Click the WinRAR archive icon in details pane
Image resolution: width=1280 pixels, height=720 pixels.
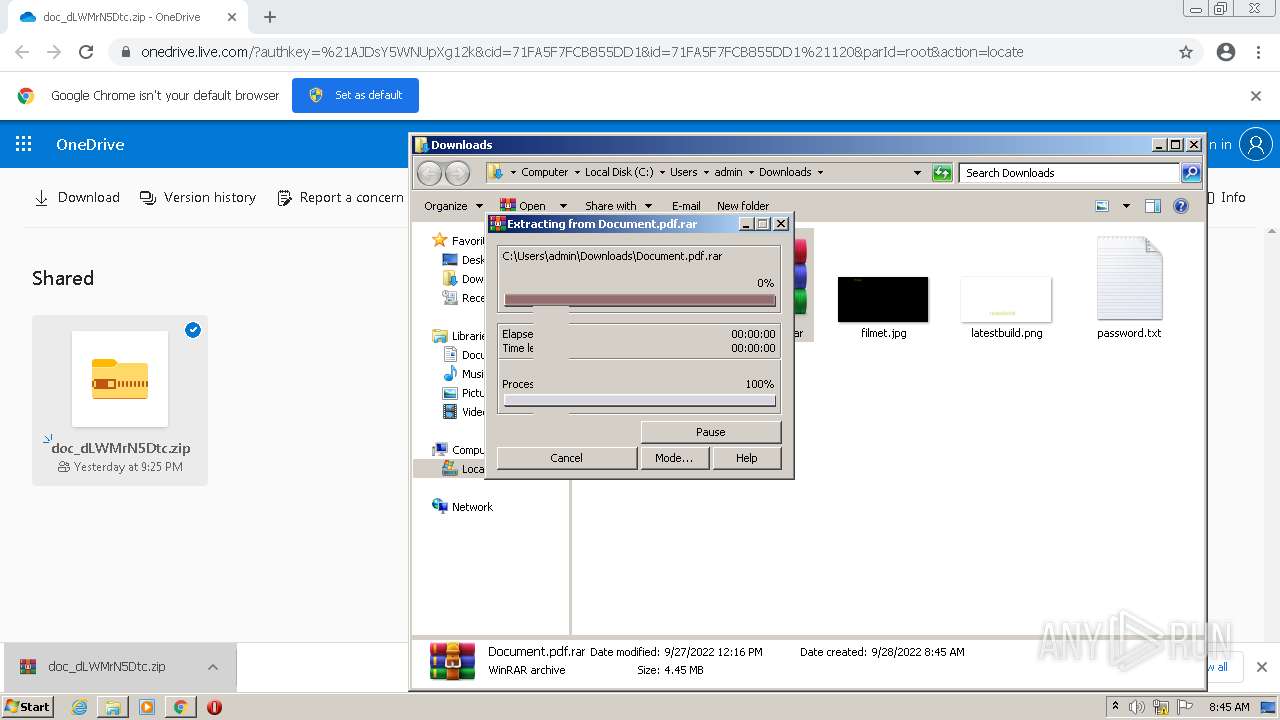(x=452, y=661)
